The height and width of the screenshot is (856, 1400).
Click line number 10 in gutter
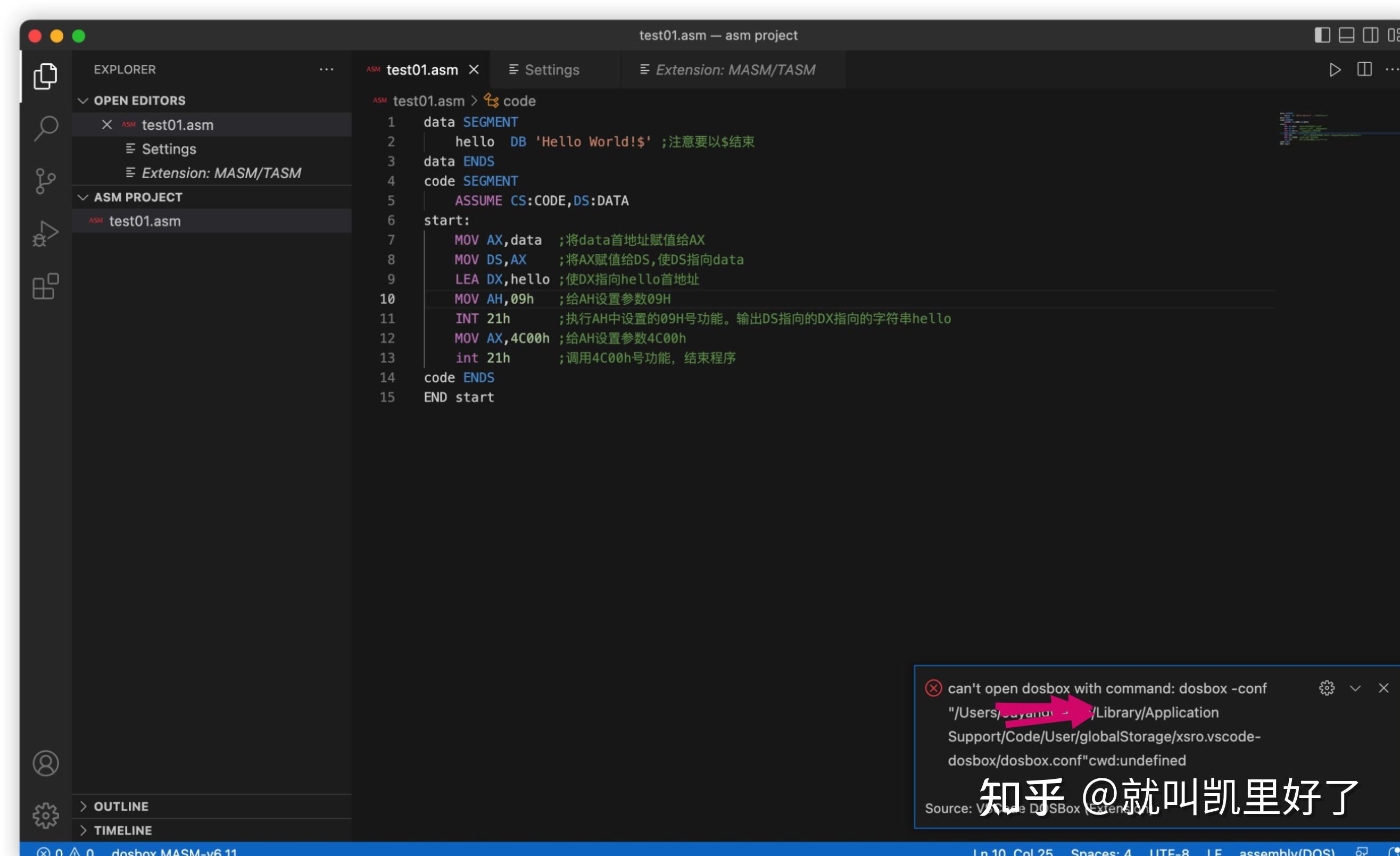[387, 299]
